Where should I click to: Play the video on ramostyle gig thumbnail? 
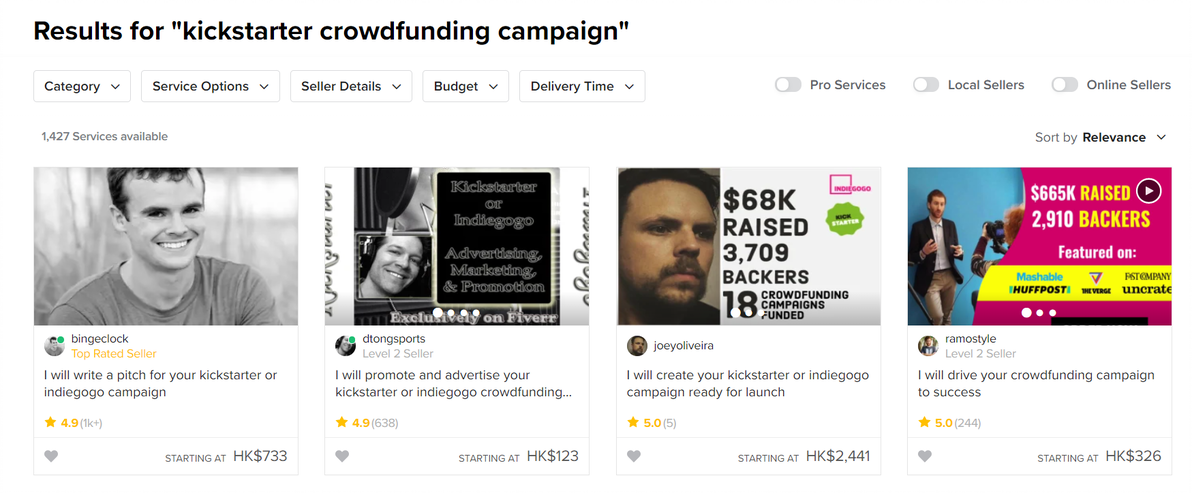(1149, 191)
